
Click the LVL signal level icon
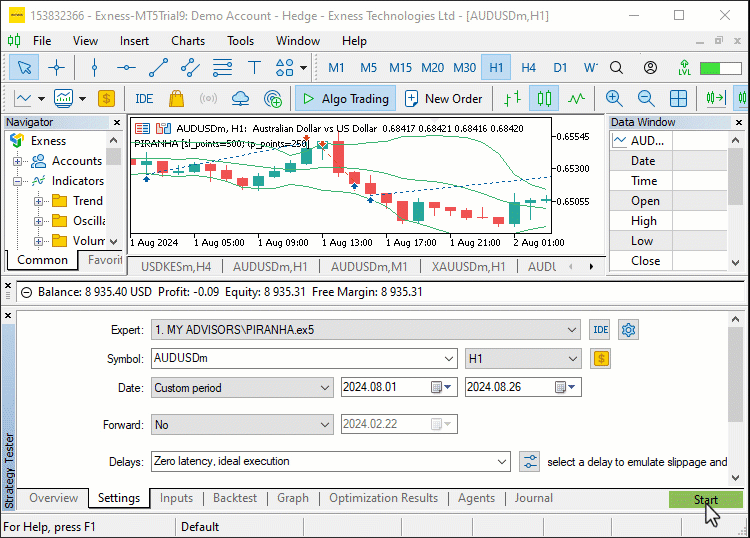[684, 67]
